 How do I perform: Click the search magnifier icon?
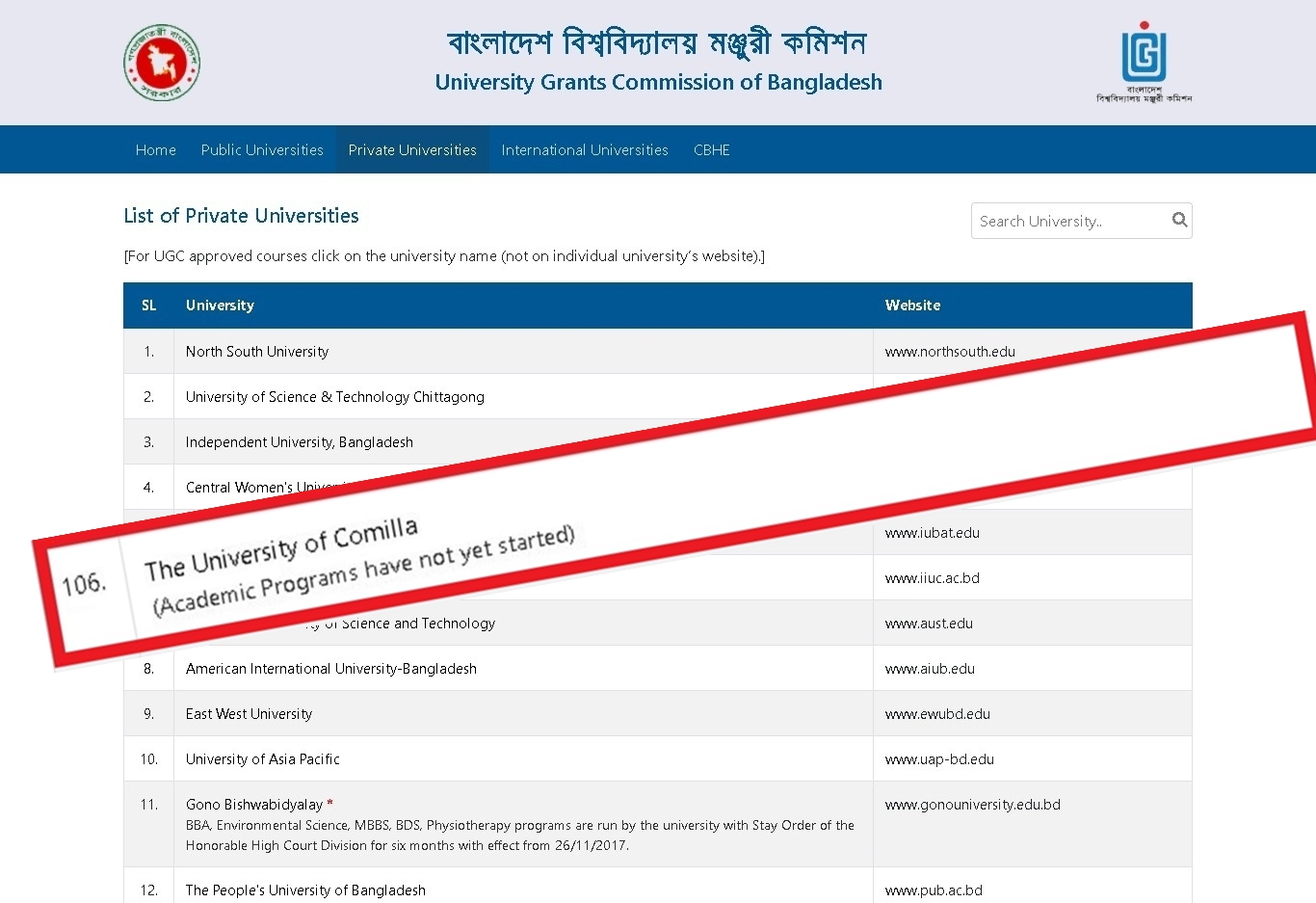coord(1179,220)
